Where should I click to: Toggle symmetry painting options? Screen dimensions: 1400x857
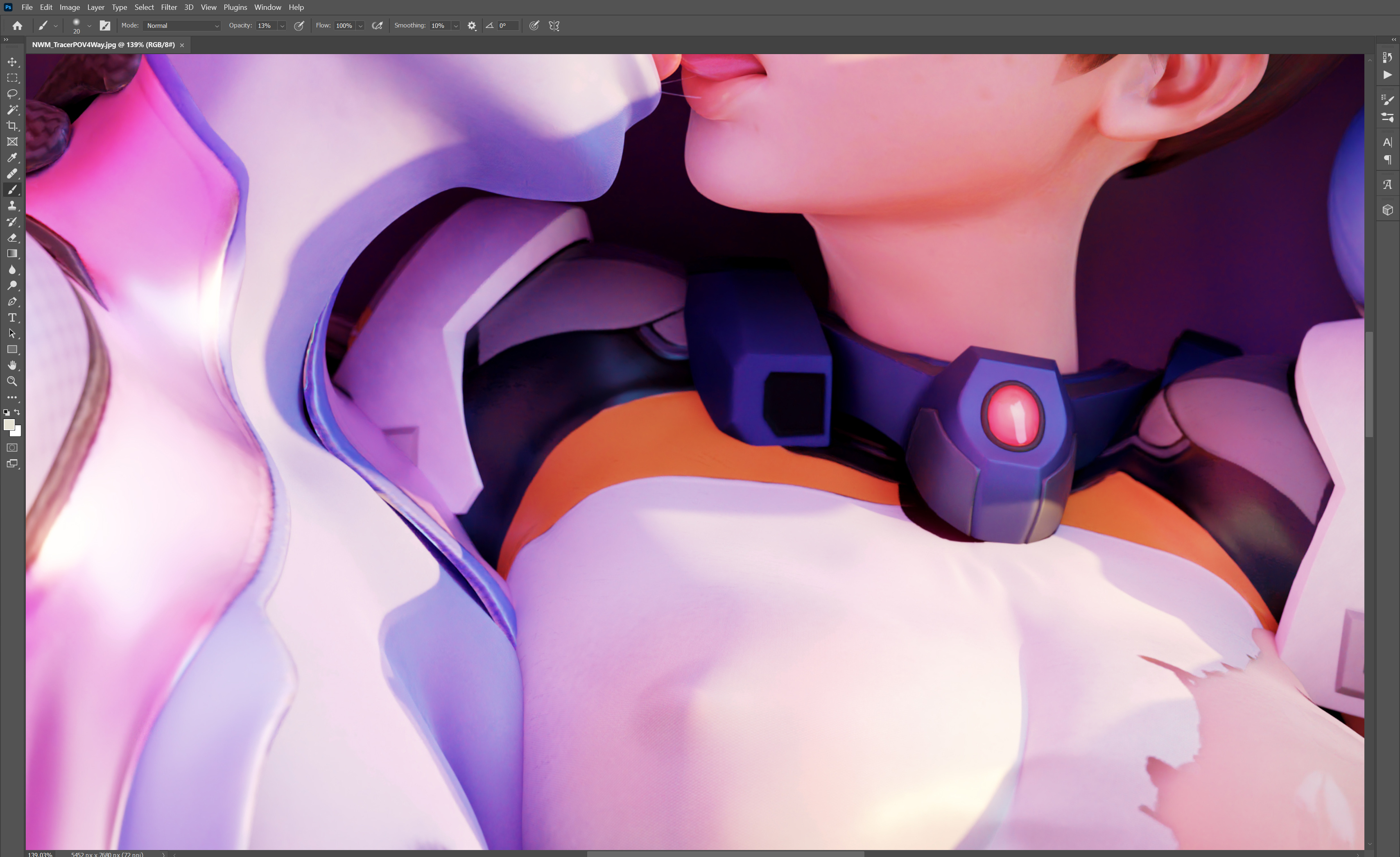554,25
